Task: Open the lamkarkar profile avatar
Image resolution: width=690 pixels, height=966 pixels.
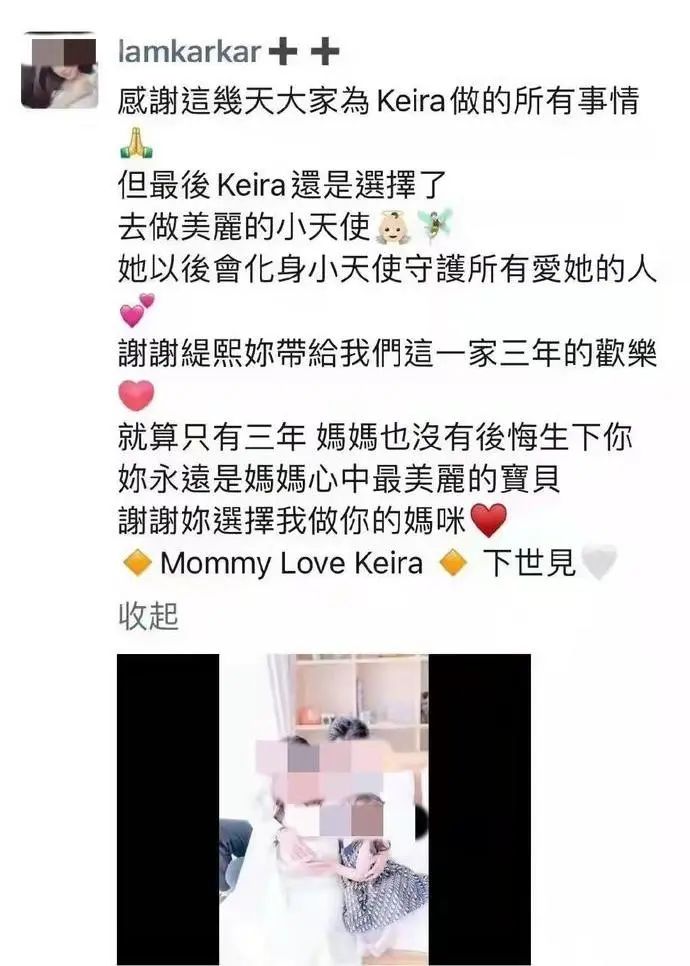Action: pyautogui.click(x=60, y=70)
